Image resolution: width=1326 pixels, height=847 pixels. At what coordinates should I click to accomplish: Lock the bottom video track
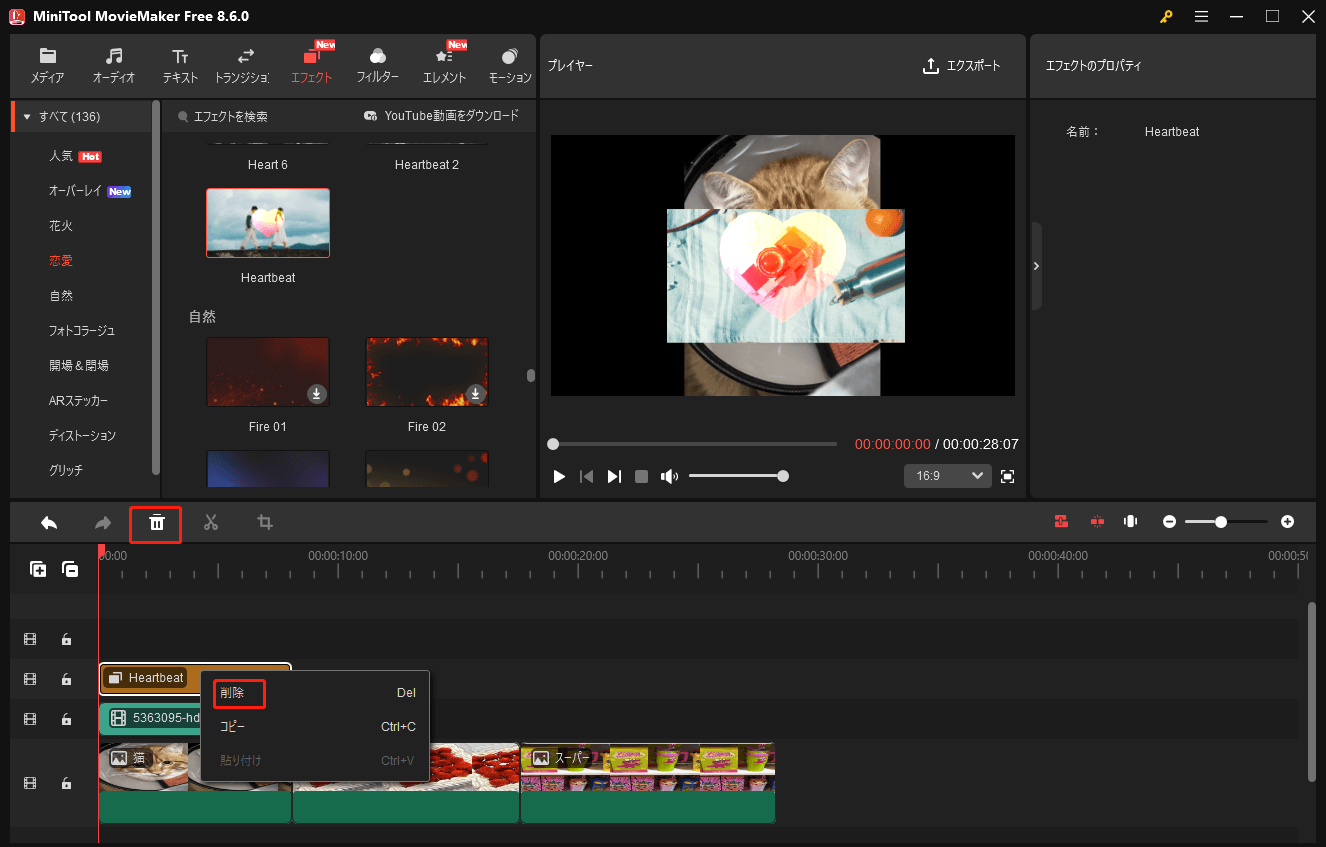pos(66,783)
